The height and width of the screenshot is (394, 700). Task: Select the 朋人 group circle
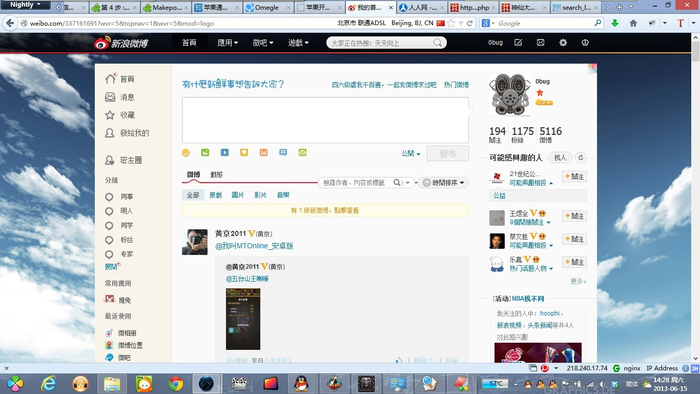click(x=109, y=211)
